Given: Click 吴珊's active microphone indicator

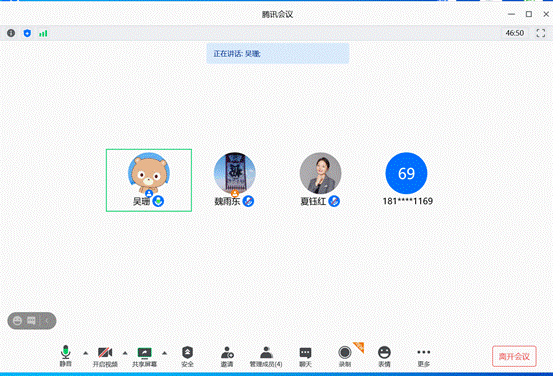Looking at the screenshot, I should pos(158,201).
